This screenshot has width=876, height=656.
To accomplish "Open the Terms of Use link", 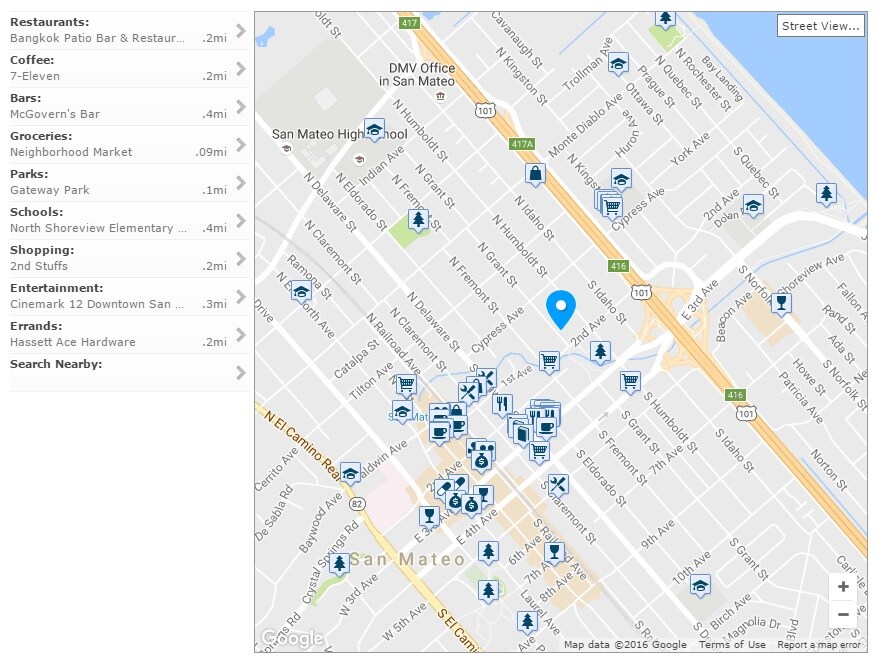I will tap(732, 645).
